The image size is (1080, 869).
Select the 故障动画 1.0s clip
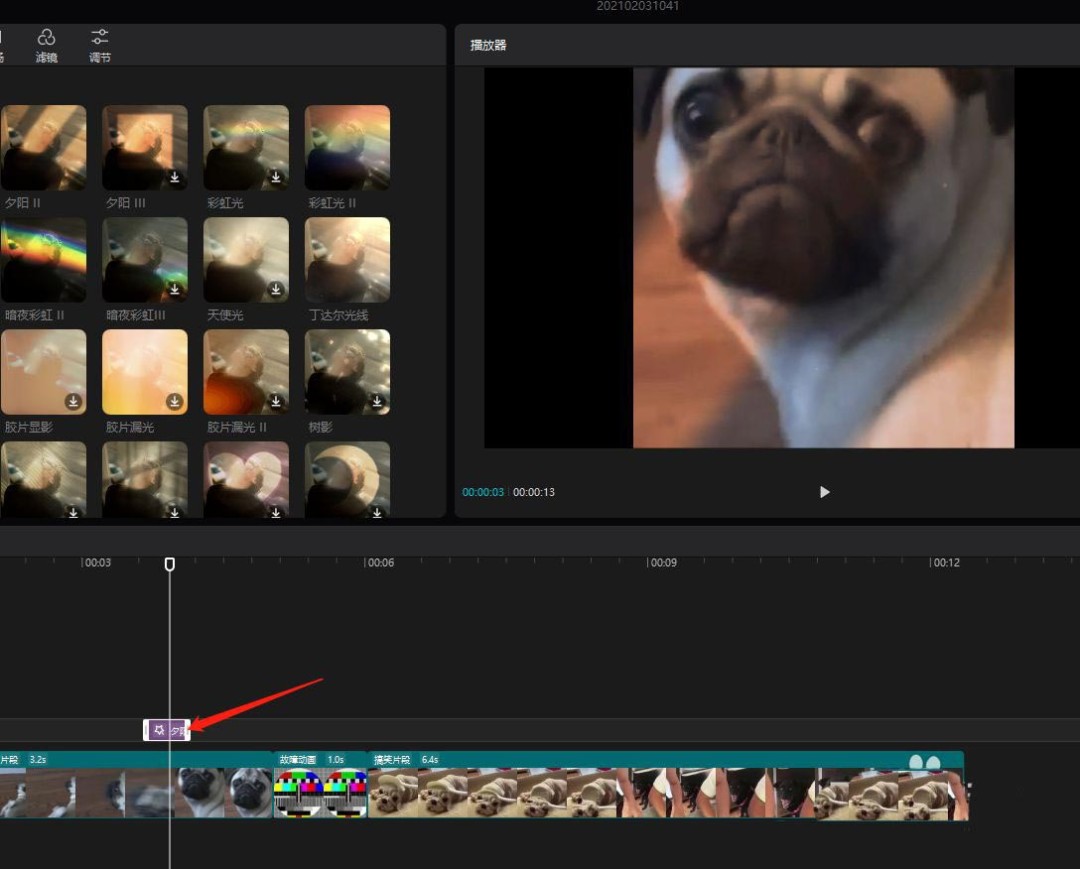(x=320, y=790)
